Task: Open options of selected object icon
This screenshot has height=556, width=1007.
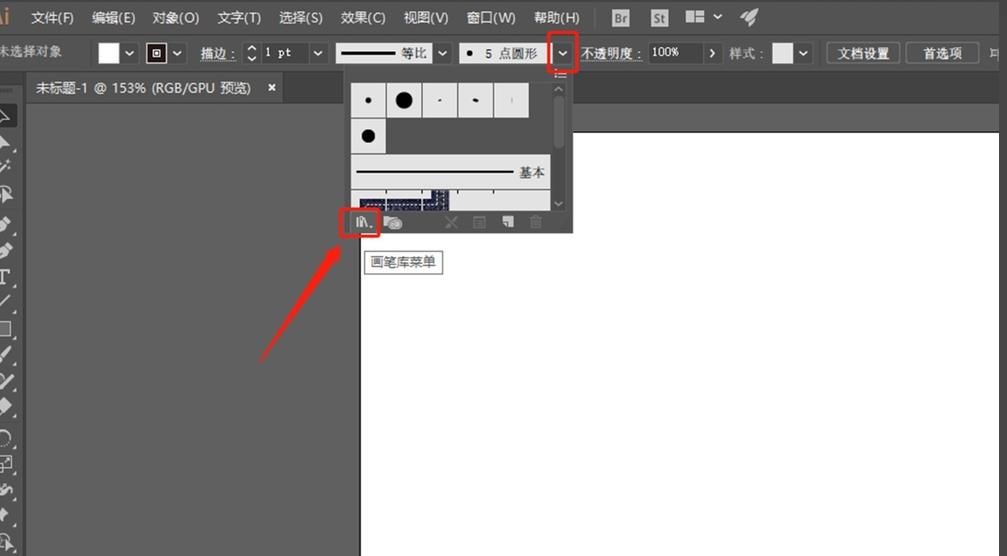Action: [479, 223]
